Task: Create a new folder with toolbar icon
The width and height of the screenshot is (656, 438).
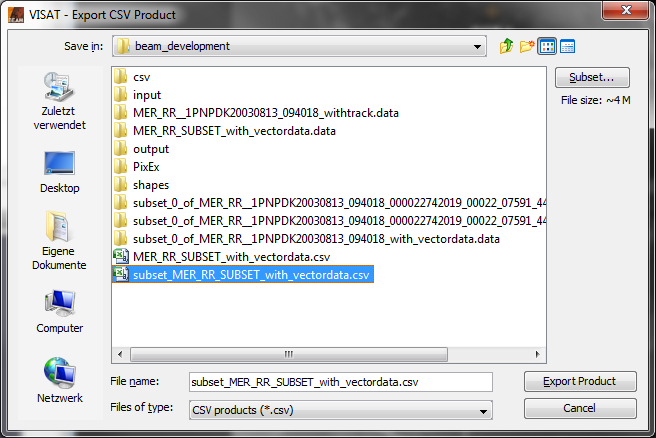Action: pyautogui.click(x=527, y=46)
